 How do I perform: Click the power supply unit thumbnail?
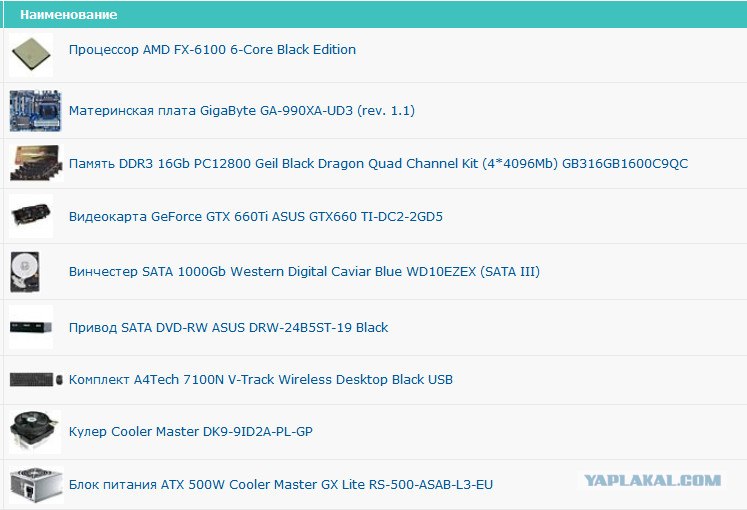[31, 484]
